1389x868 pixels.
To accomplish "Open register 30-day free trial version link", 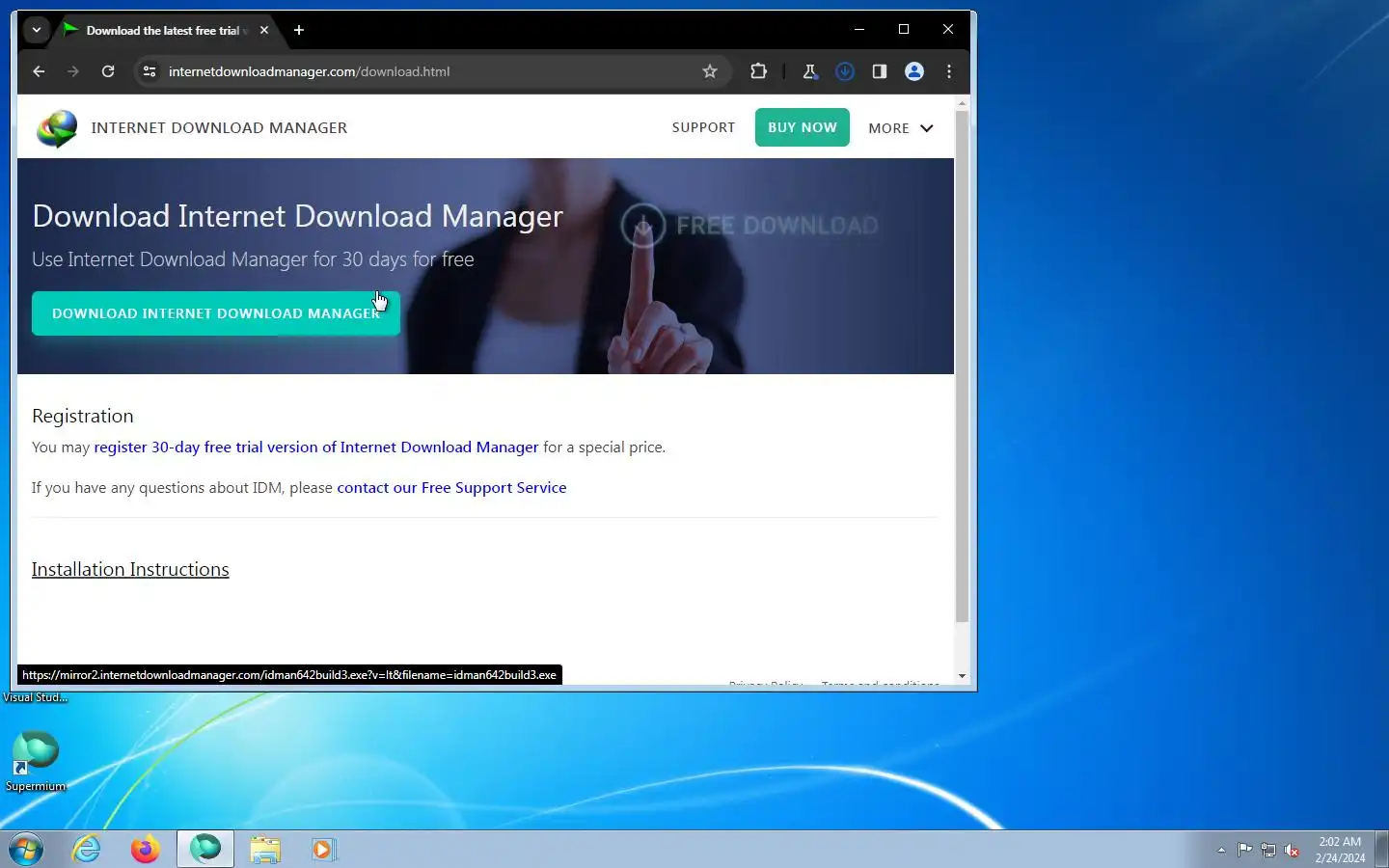I will 316,448.
